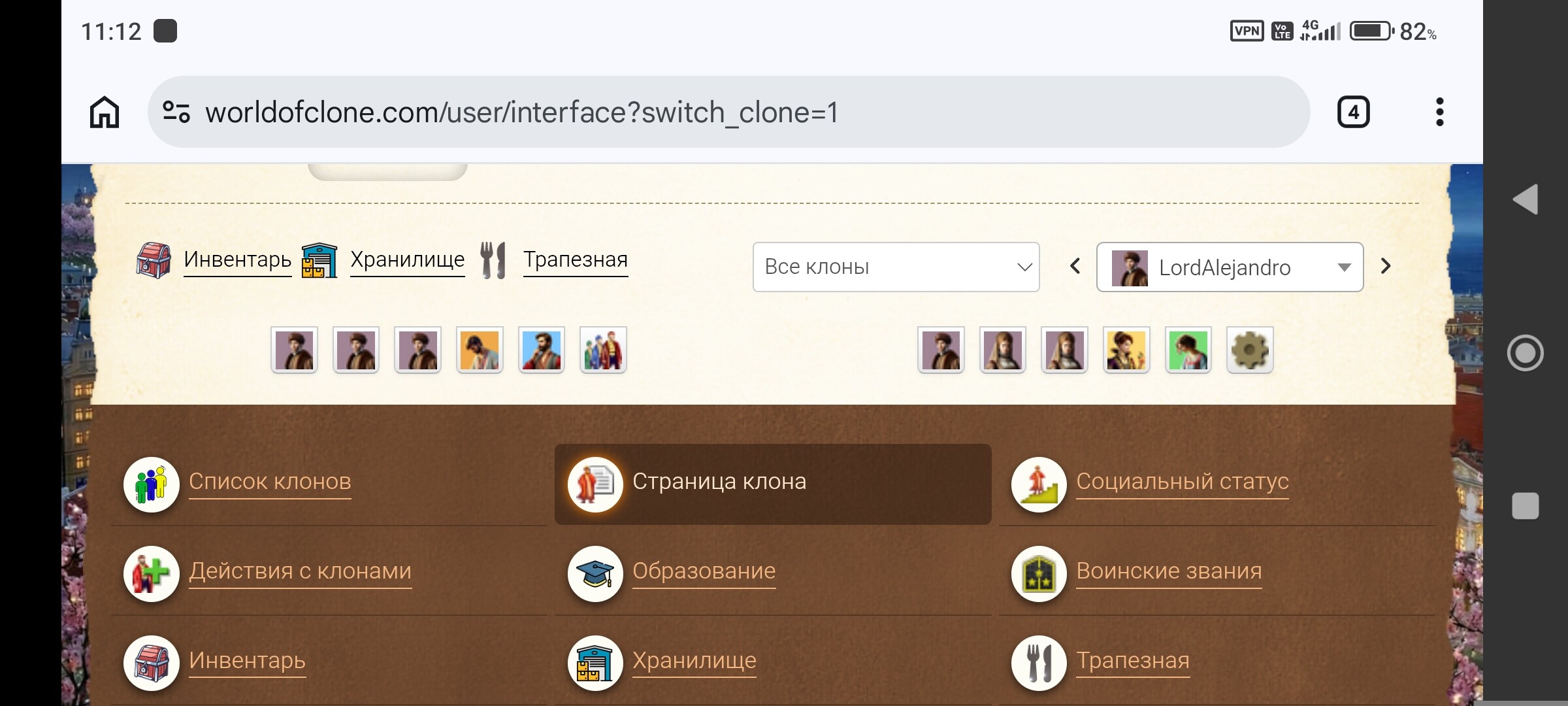The width and height of the screenshot is (1568, 706).
Task: Click the red chest Инвентарь icon at top
Action: (154, 260)
